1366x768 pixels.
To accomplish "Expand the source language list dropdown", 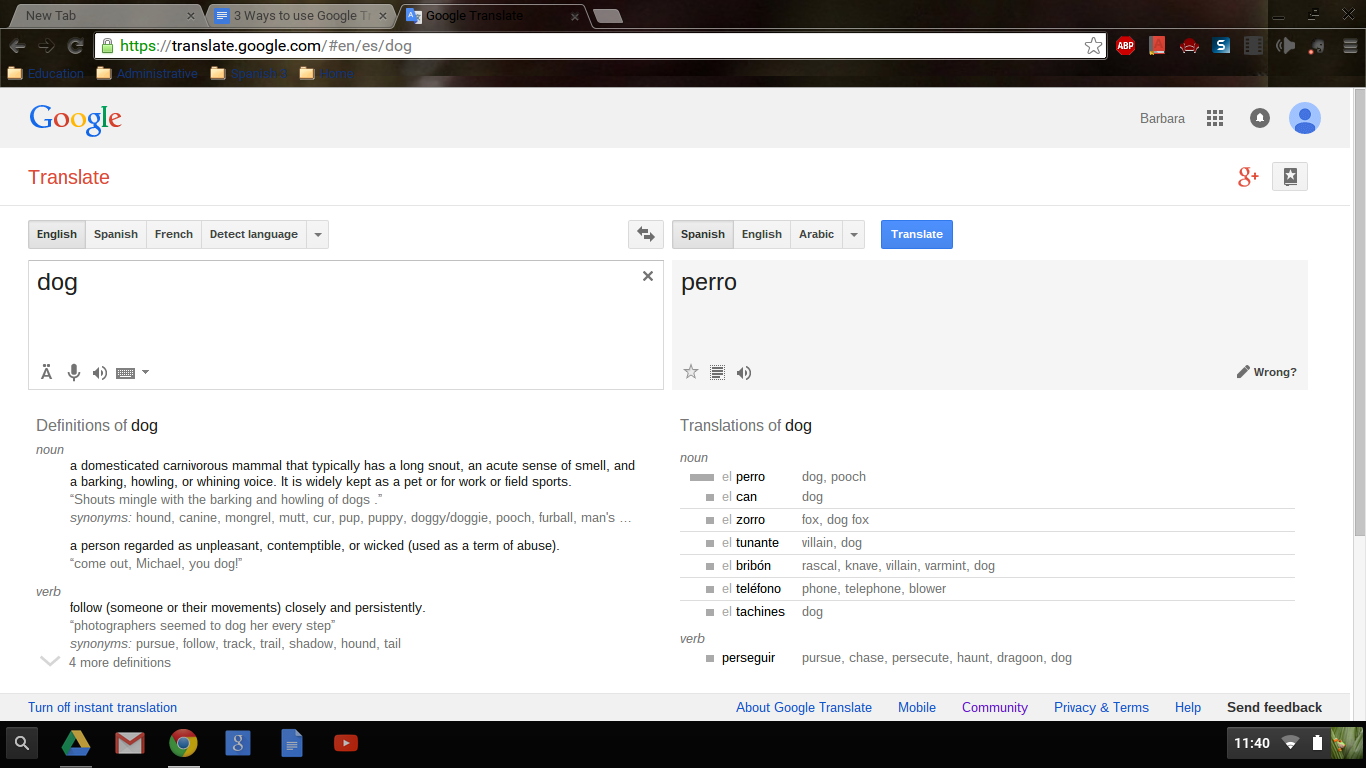I will click(318, 234).
